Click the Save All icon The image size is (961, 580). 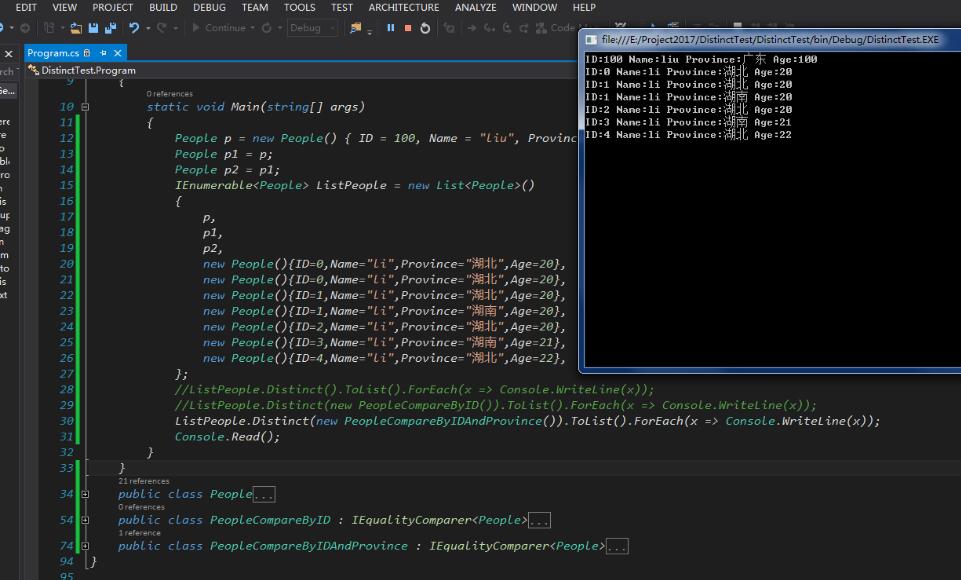(108, 28)
